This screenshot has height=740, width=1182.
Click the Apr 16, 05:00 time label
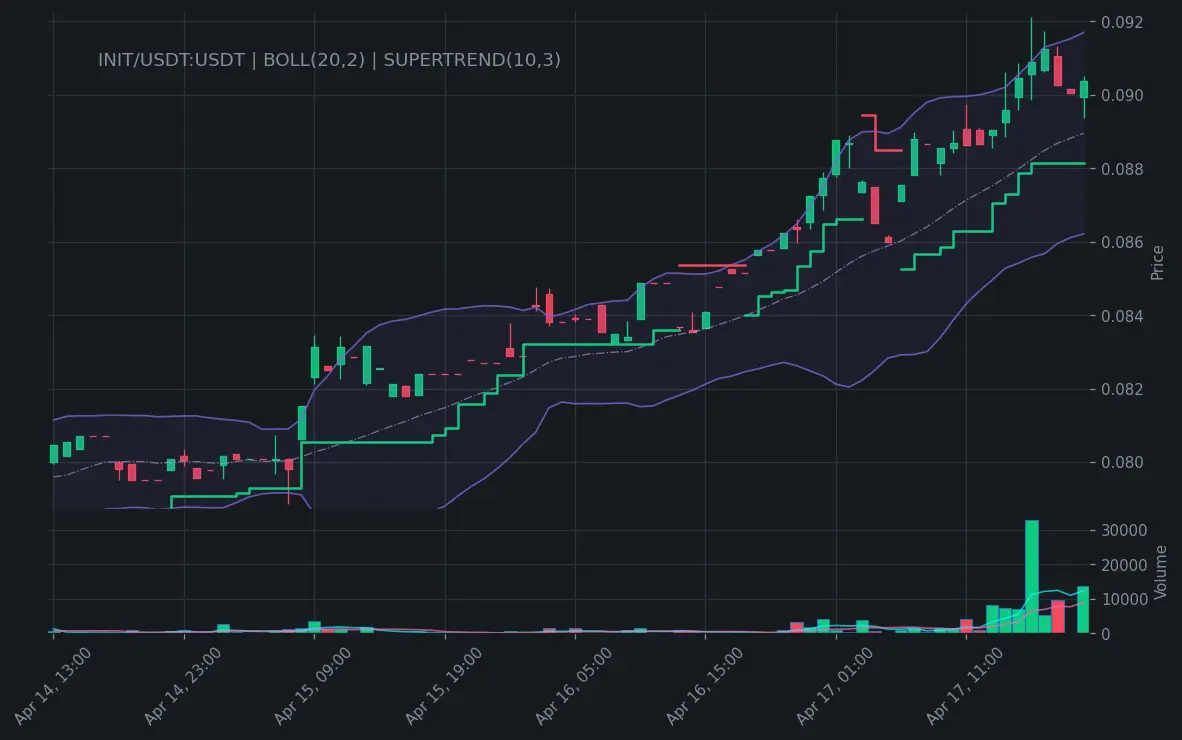[573, 686]
